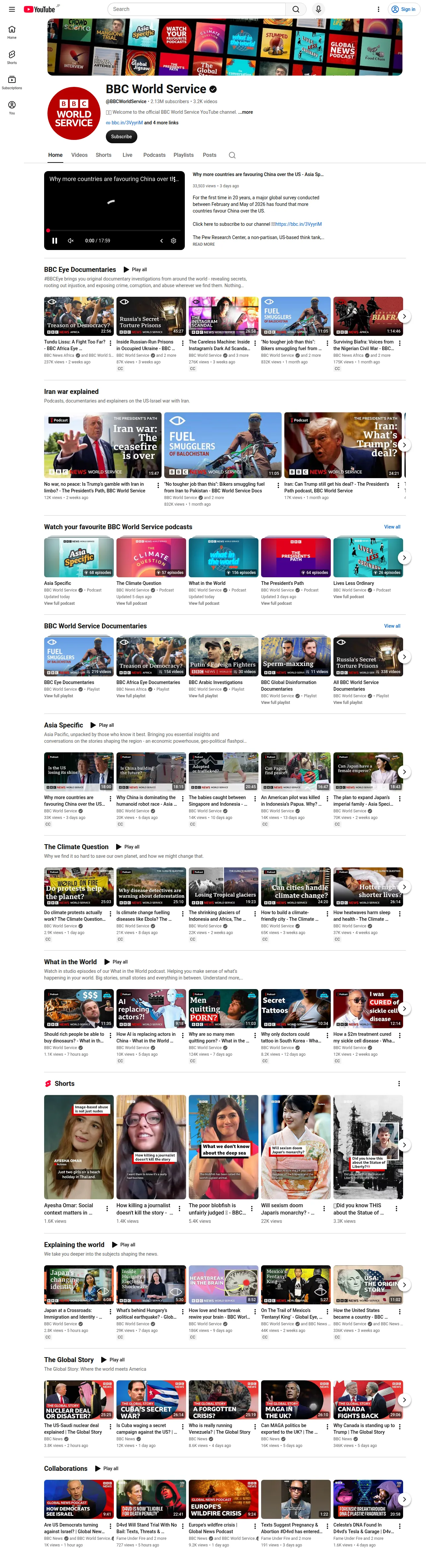The image size is (426, 1568).
Task: Show more Shorts with the next arrow
Action: click(404, 1145)
